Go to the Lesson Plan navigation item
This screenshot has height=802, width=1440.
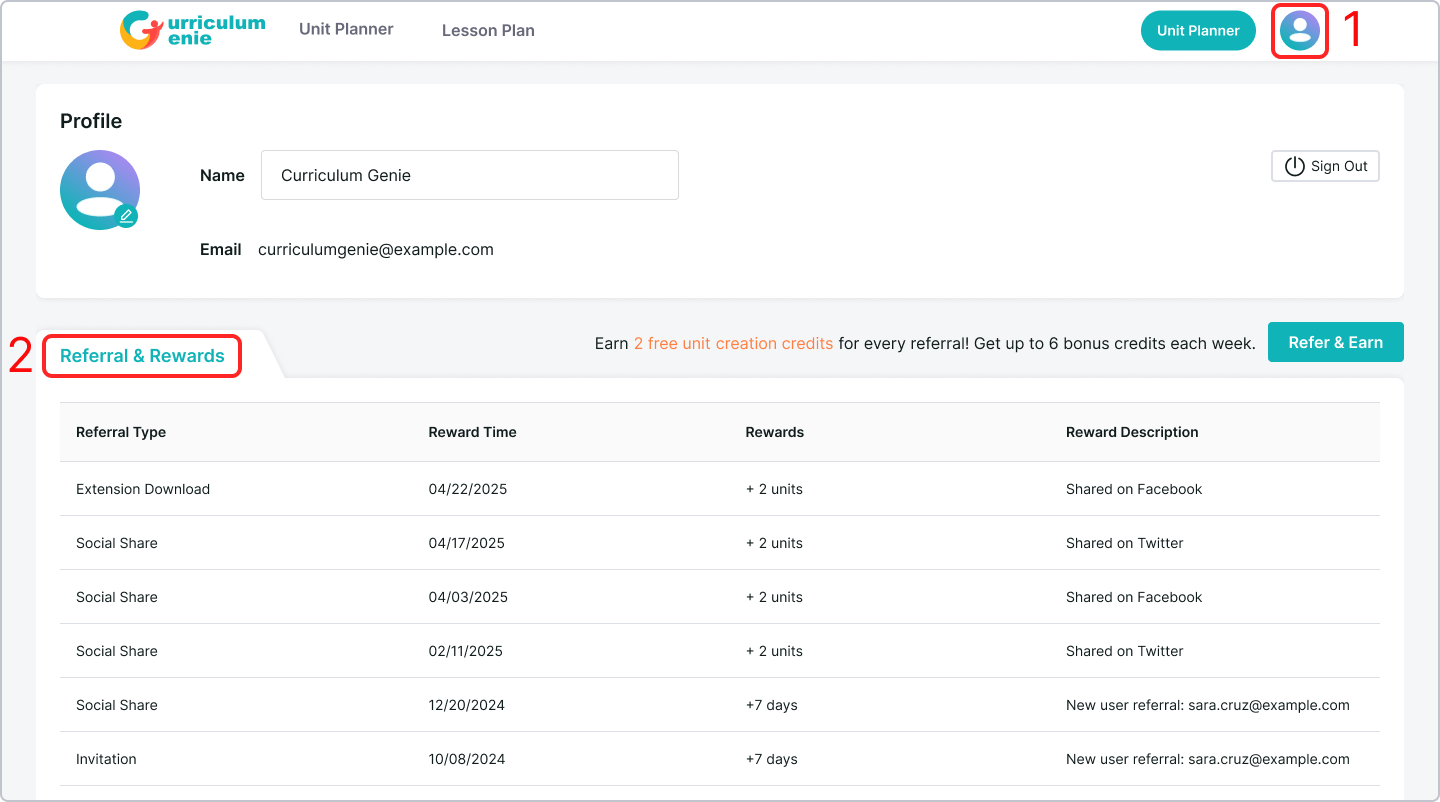click(488, 30)
